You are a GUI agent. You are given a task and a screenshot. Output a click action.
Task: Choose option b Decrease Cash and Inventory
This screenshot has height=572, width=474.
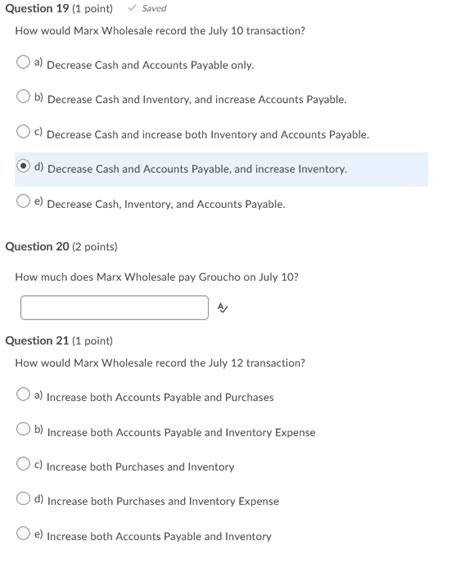tap(23, 96)
